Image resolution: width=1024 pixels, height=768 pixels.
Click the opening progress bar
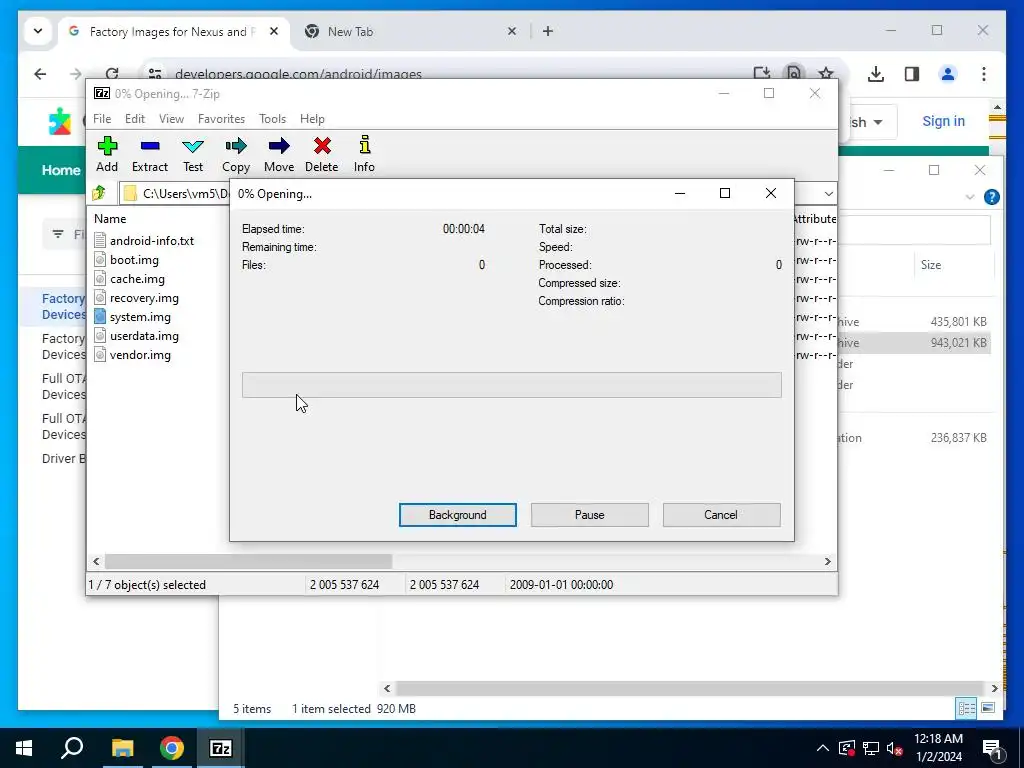pyautogui.click(x=511, y=385)
